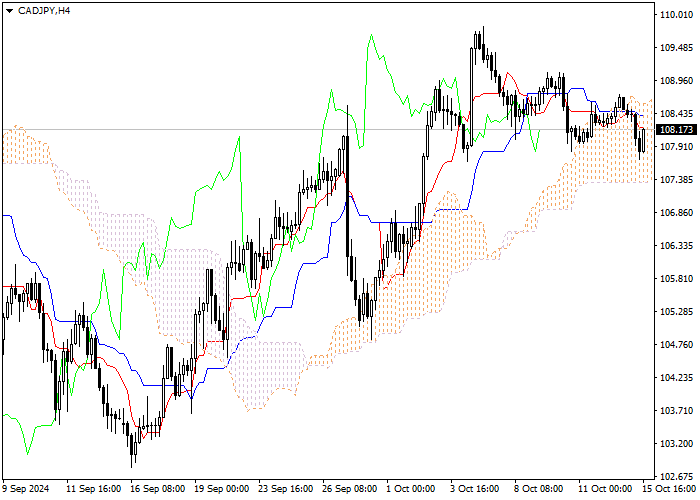Click the CADJPY,H4 chart title
Image resolution: width=700 pixels, height=500 pixels.
point(44,11)
